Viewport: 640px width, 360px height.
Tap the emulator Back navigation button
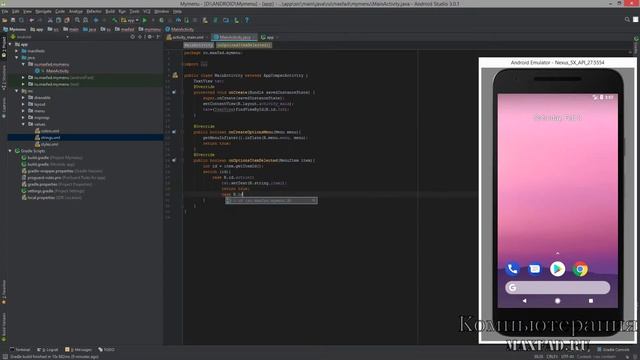pos(524,301)
